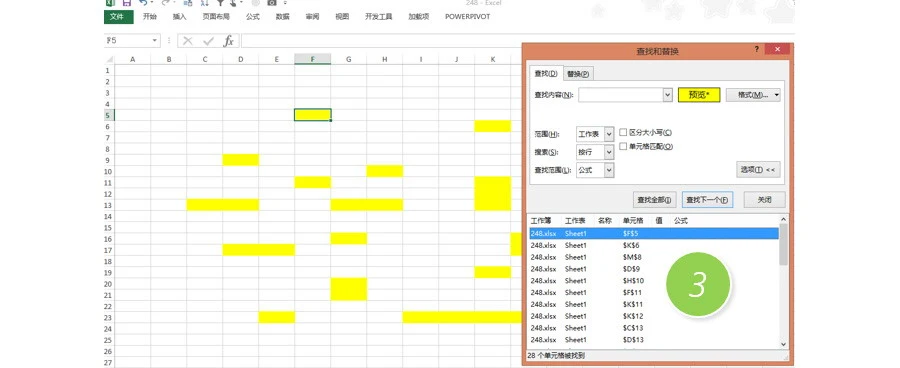900x368 pixels.
Task: Select the result row $H$10
Action: pos(653,281)
